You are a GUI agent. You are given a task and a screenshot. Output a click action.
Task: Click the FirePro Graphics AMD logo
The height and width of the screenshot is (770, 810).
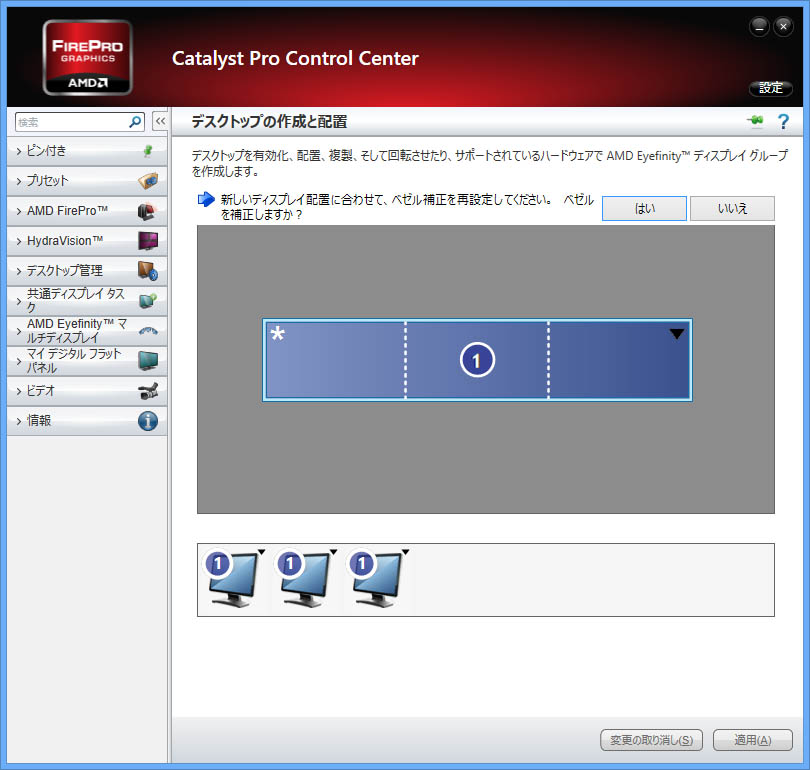(x=88, y=57)
